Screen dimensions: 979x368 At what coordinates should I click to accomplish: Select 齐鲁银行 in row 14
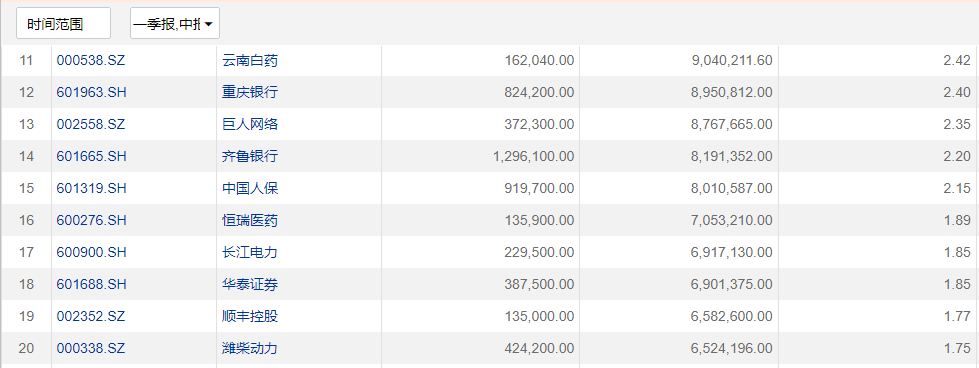(250, 156)
